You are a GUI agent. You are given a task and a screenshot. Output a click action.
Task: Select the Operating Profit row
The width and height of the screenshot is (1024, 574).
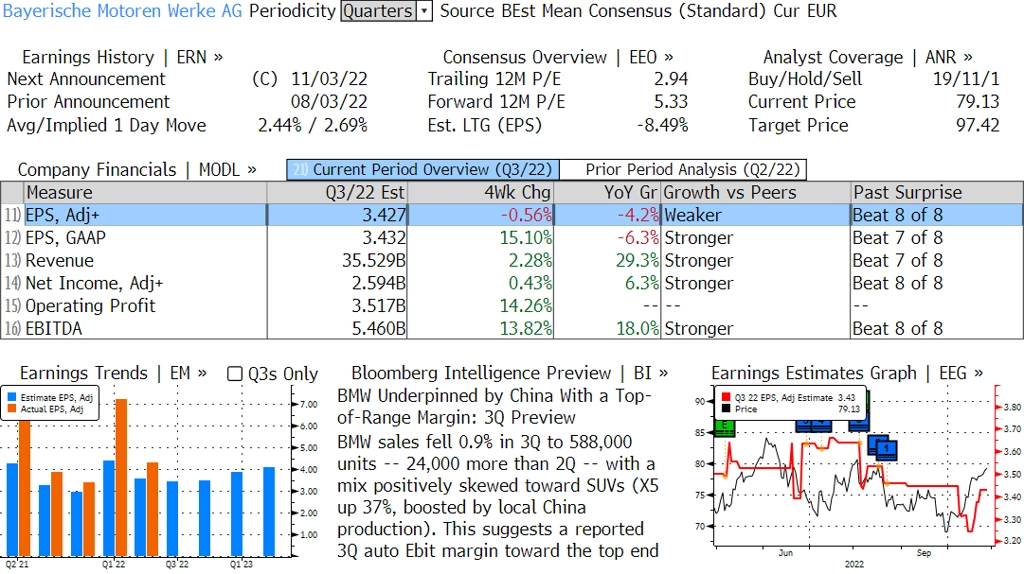point(512,306)
